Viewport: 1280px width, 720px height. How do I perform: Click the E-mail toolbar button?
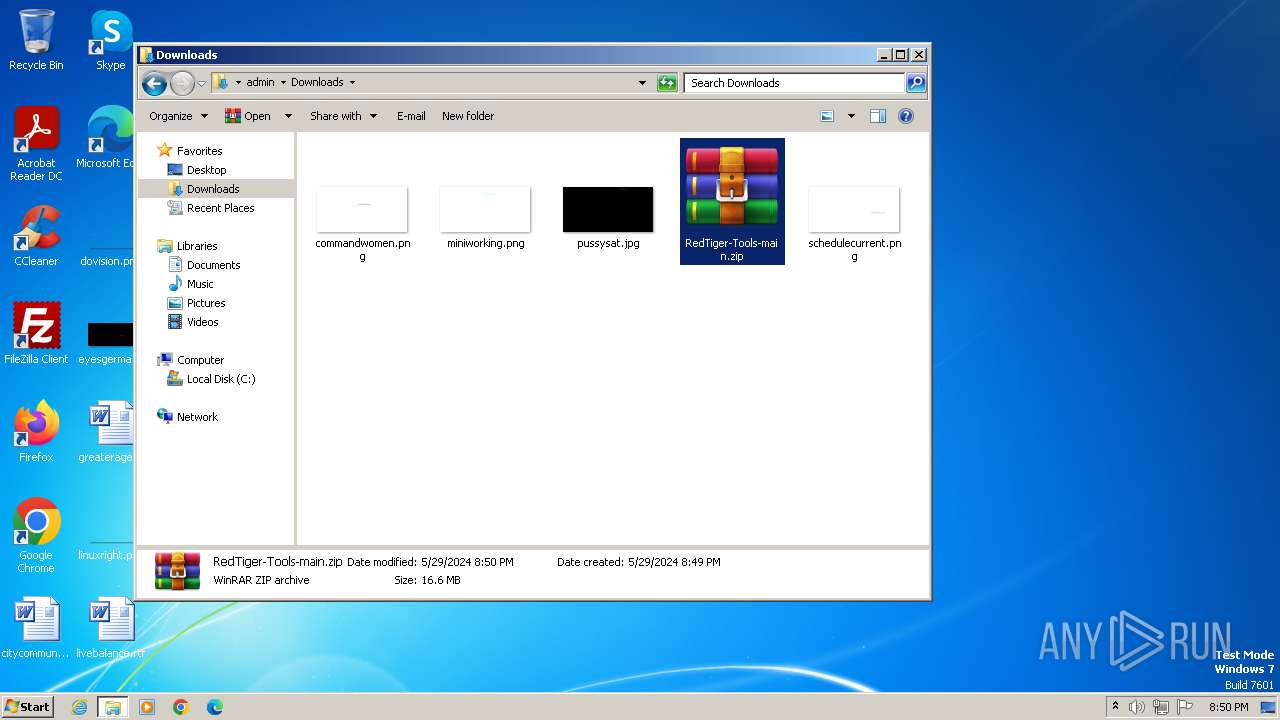pyautogui.click(x=411, y=116)
